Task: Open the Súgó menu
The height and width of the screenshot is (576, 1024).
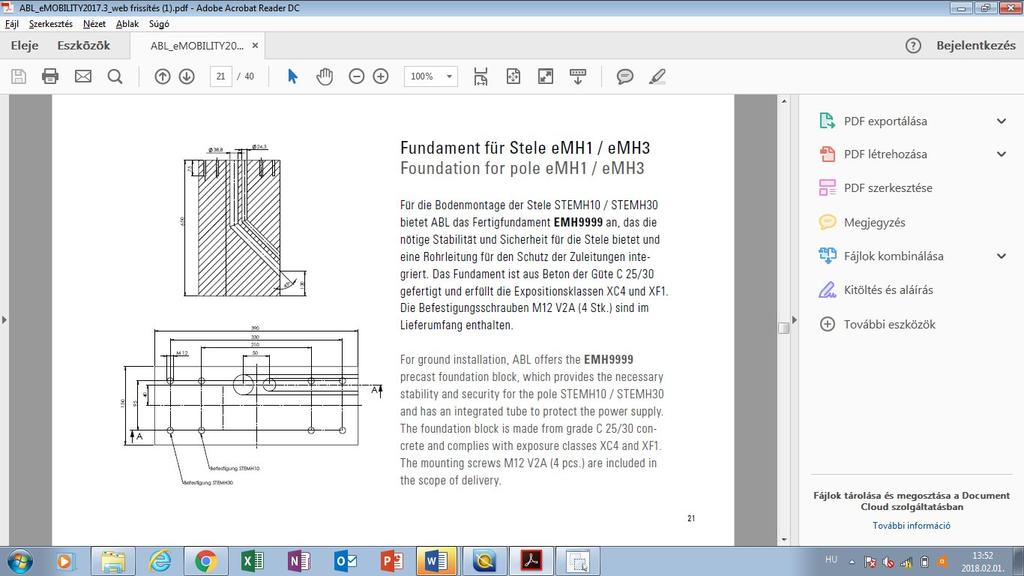Action: 159,24
